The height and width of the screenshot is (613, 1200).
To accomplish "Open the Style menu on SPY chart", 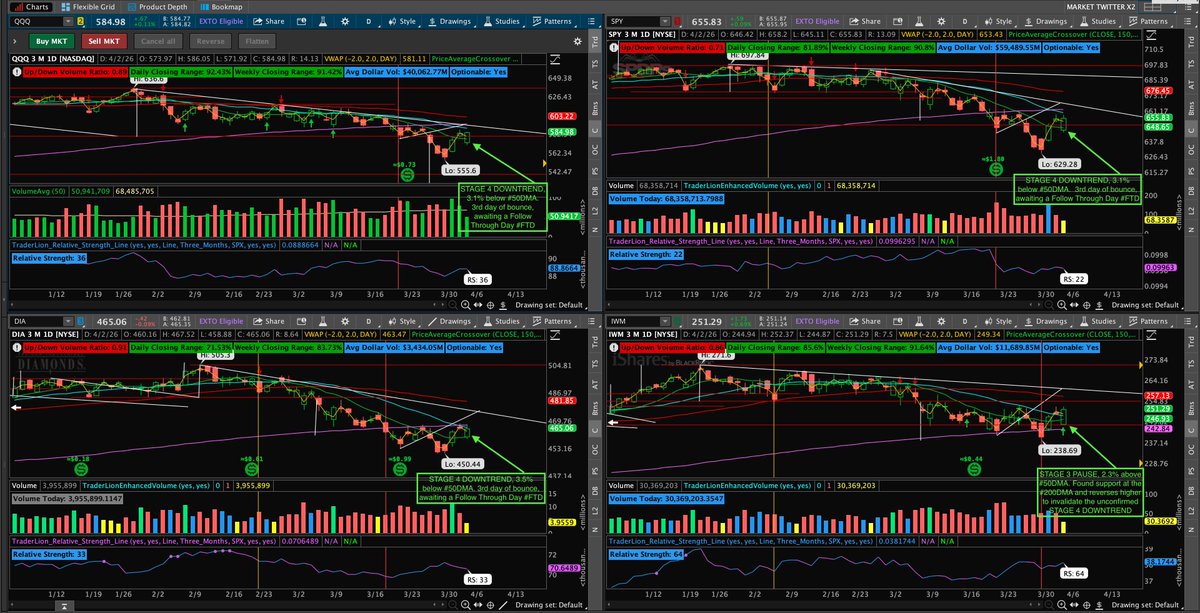I will [997, 21].
